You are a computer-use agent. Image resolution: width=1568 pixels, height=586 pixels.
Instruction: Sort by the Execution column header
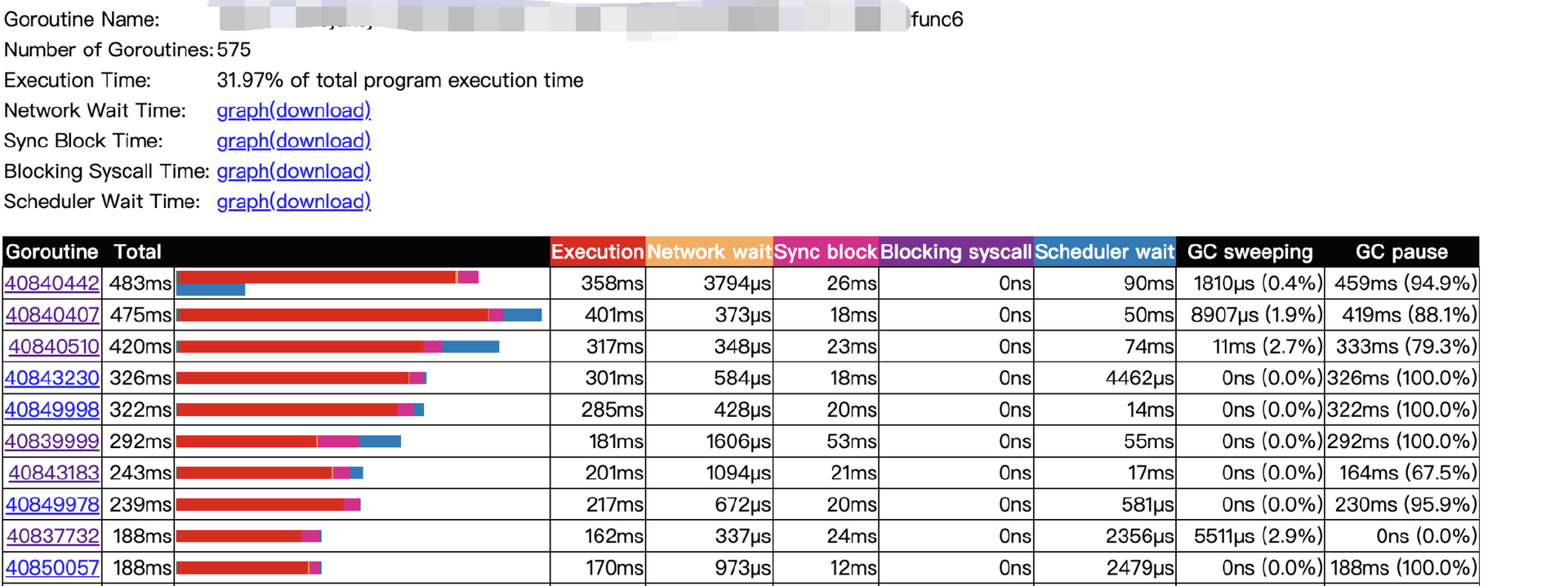[x=597, y=252]
